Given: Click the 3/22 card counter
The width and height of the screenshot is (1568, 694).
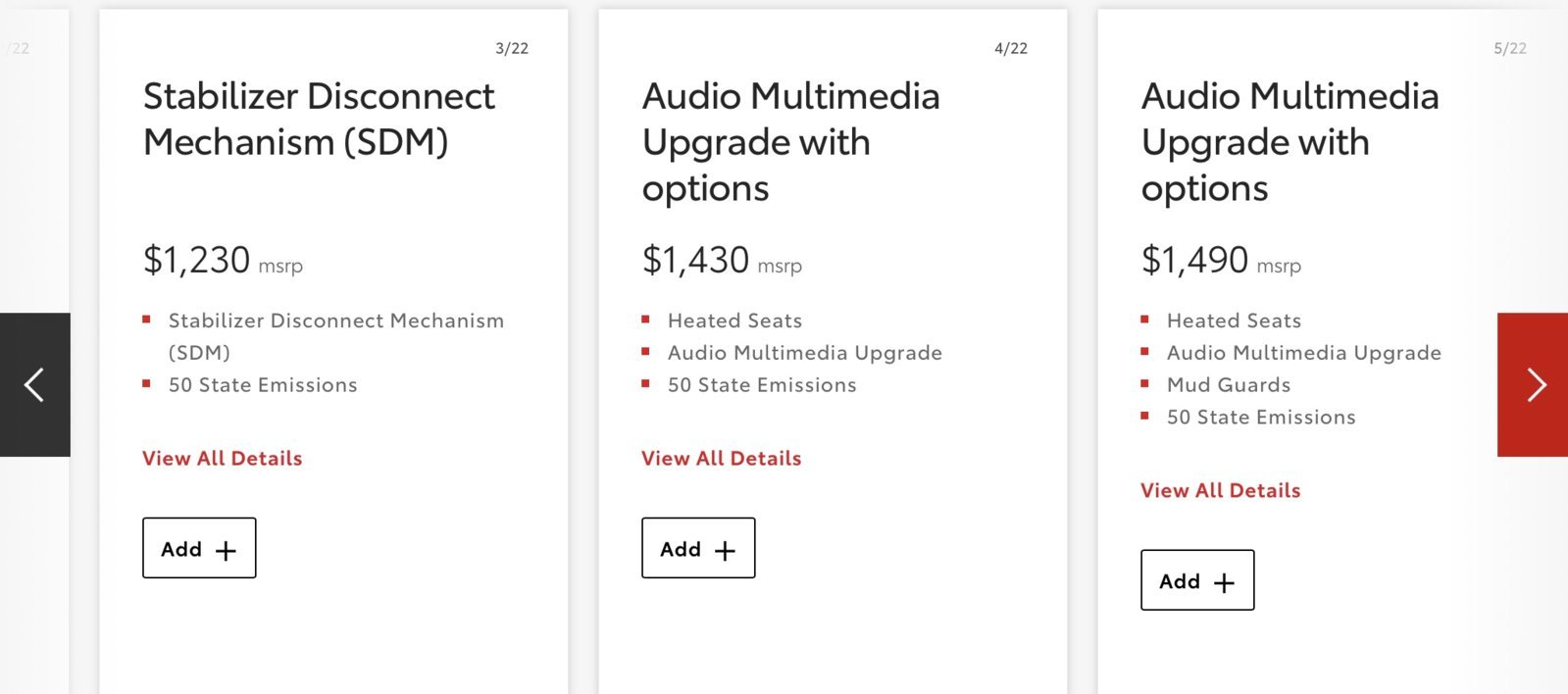Looking at the screenshot, I should point(512,48).
